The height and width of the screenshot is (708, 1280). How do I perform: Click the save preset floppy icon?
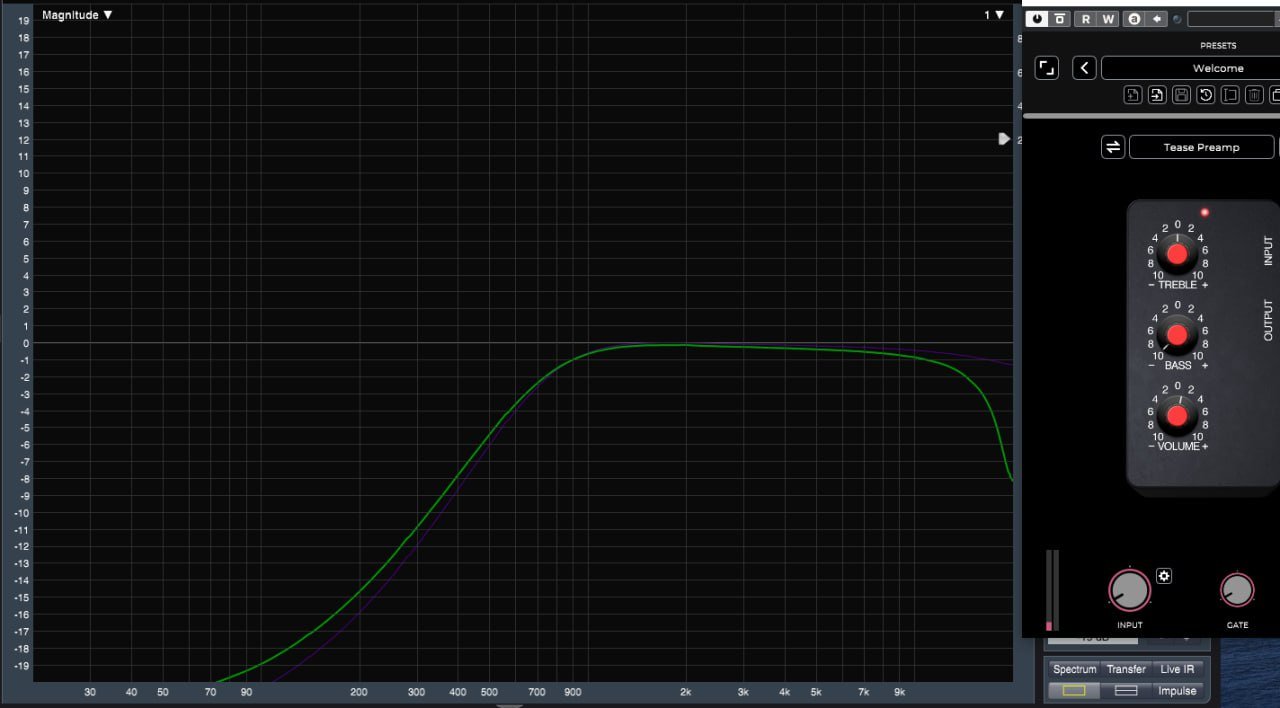point(1181,95)
